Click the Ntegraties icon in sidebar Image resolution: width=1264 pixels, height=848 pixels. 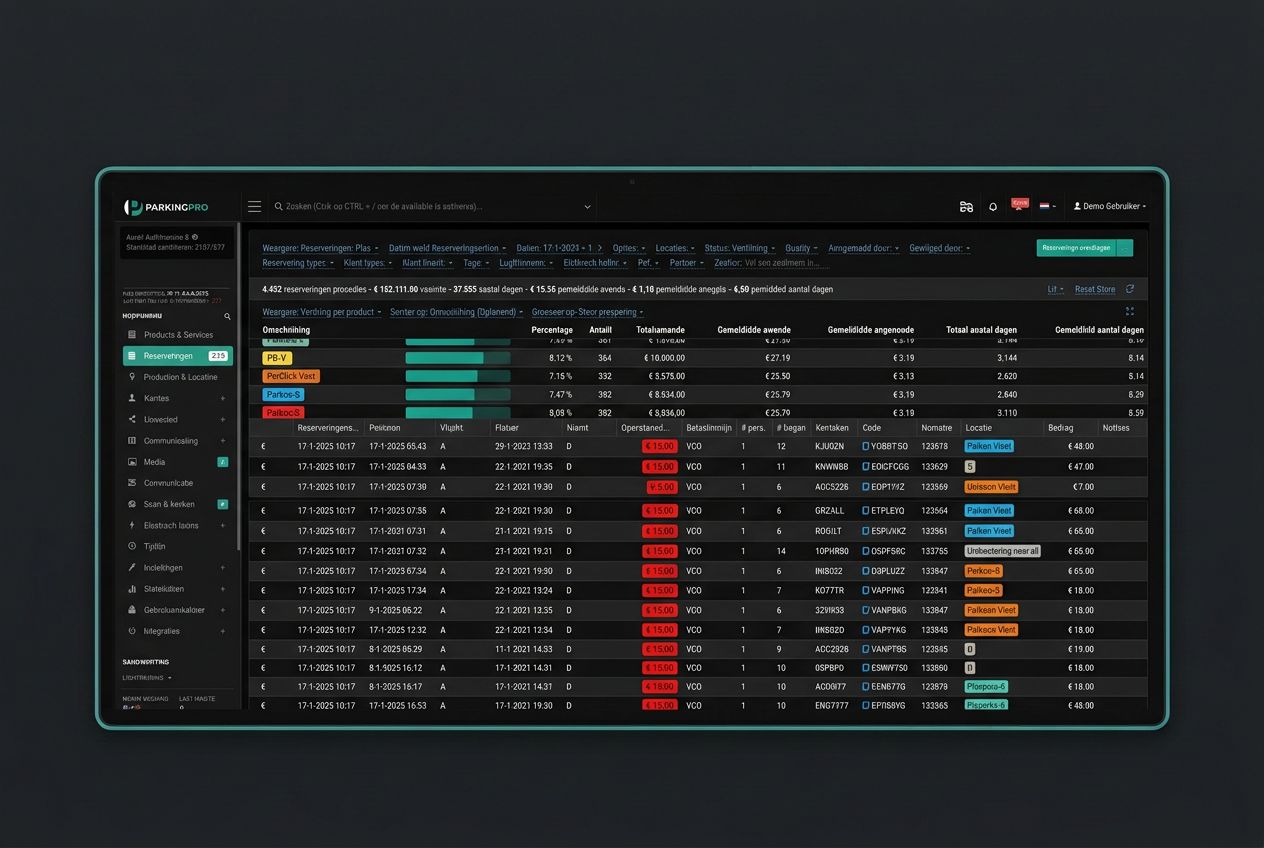[132, 631]
